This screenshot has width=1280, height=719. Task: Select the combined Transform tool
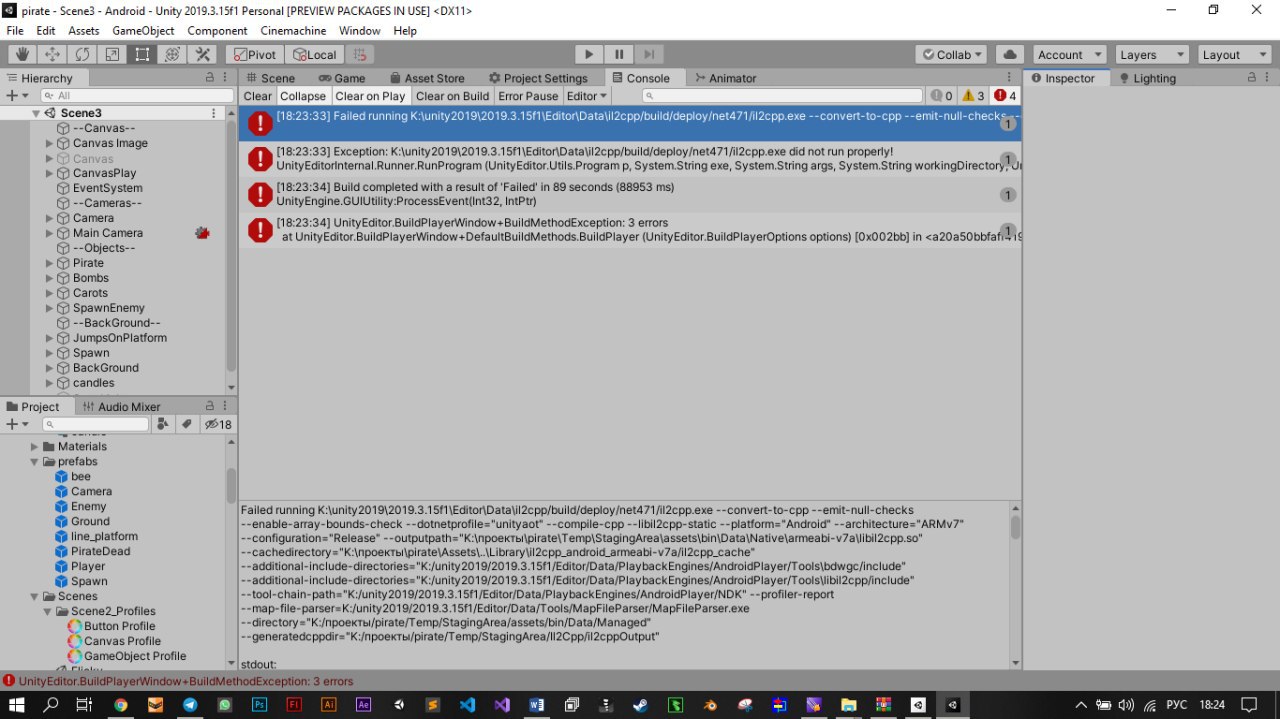tap(172, 55)
